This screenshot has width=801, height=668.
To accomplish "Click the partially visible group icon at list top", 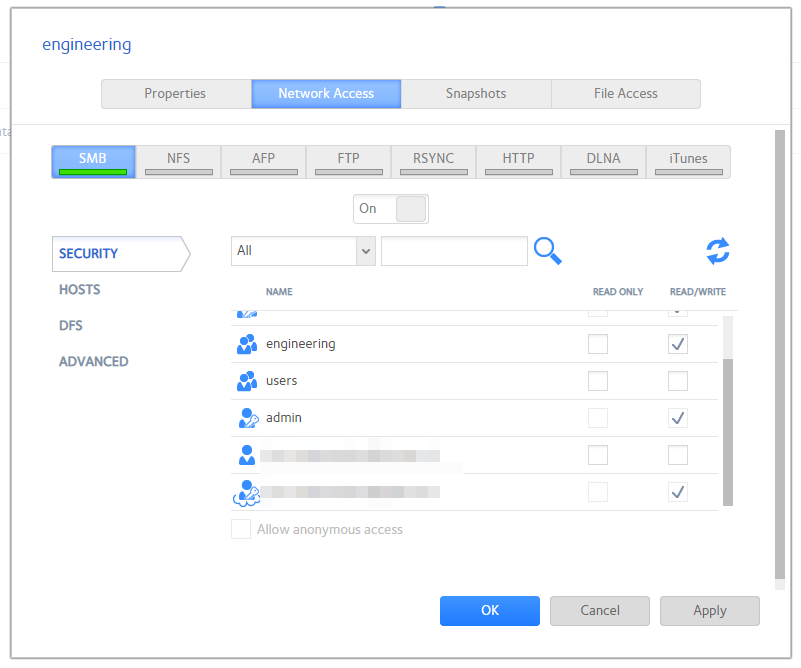I will (x=246, y=311).
